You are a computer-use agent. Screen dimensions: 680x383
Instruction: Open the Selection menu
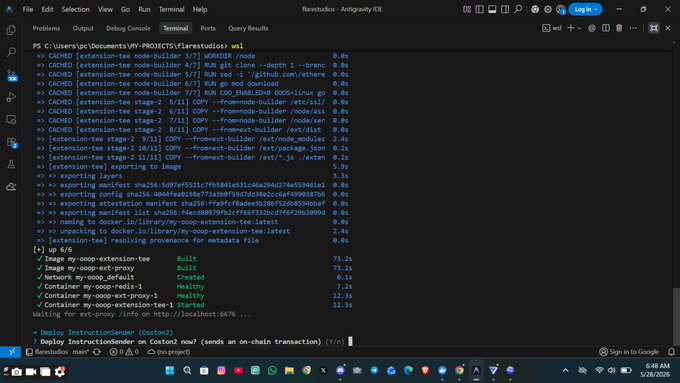point(75,9)
